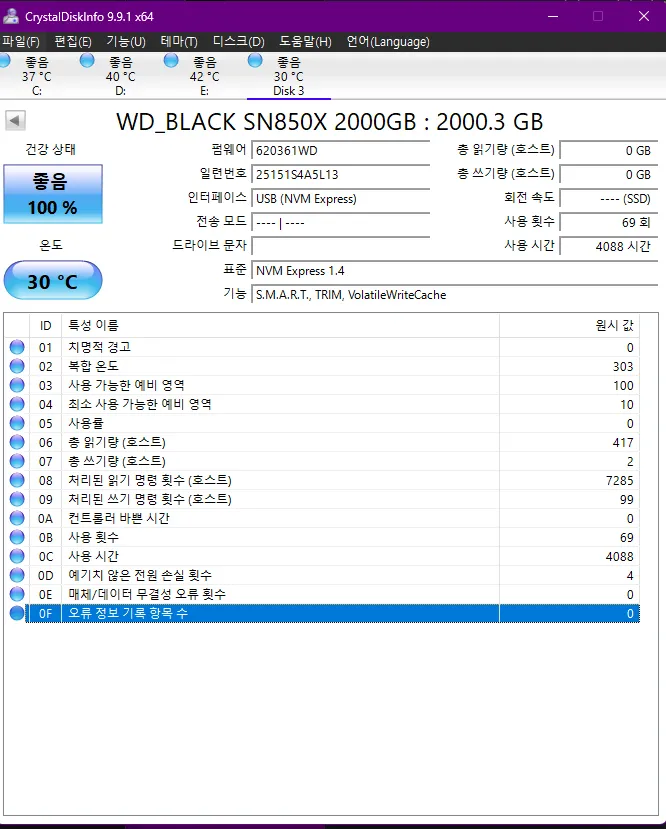Click the status orb of attribute 02

17,366
